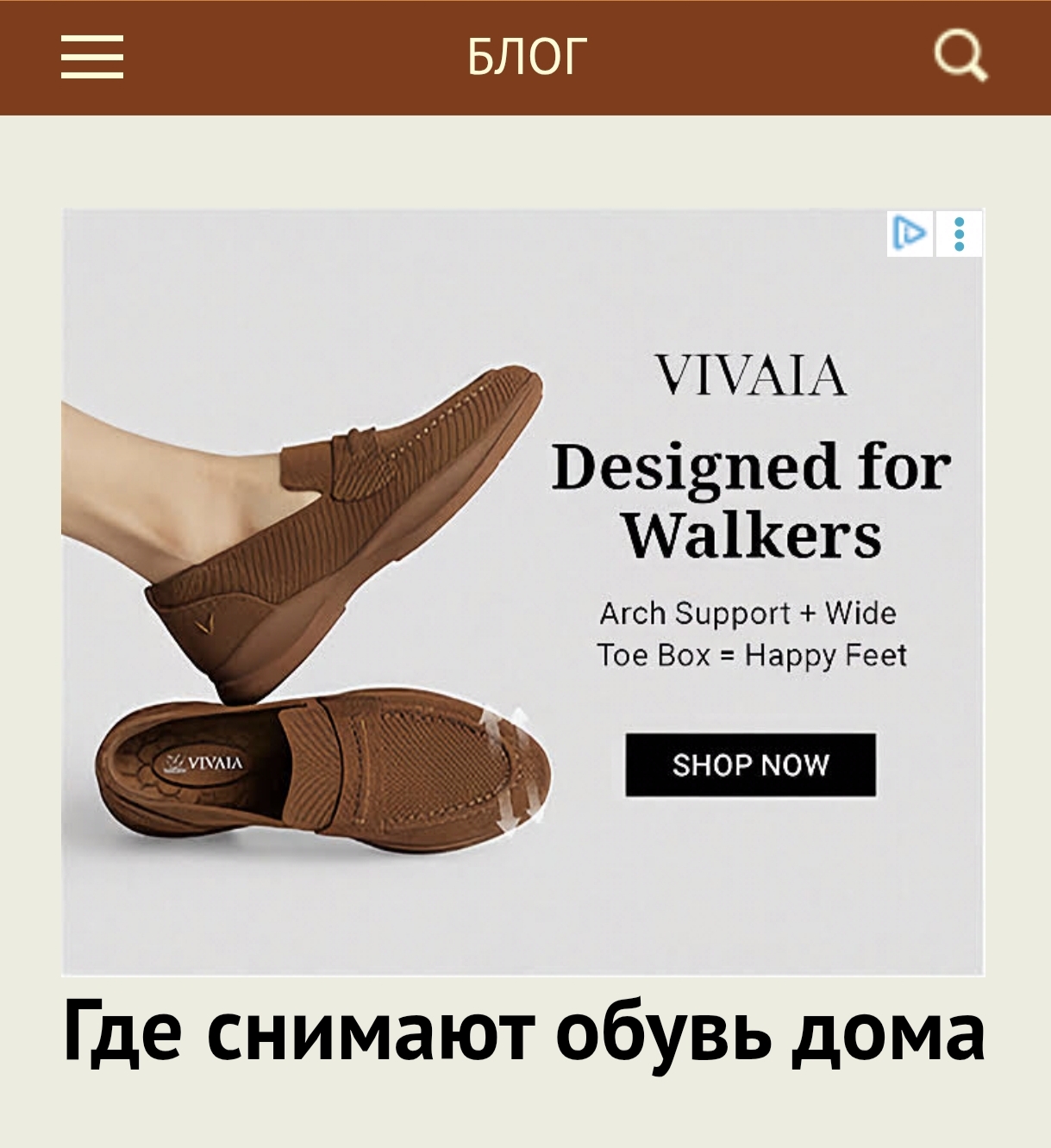Open the article 'Где снимают обувь дома'
1051x1148 pixels.
tap(523, 1032)
